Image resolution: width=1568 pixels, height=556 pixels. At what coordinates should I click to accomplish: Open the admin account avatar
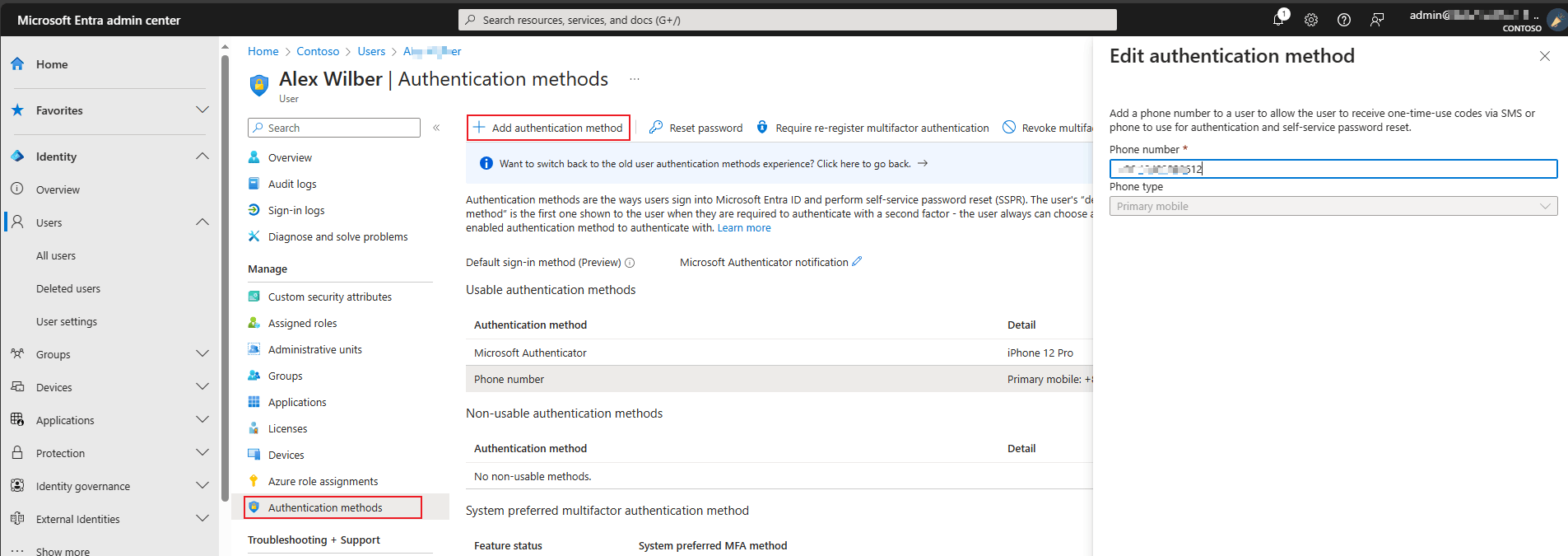tap(1556, 20)
